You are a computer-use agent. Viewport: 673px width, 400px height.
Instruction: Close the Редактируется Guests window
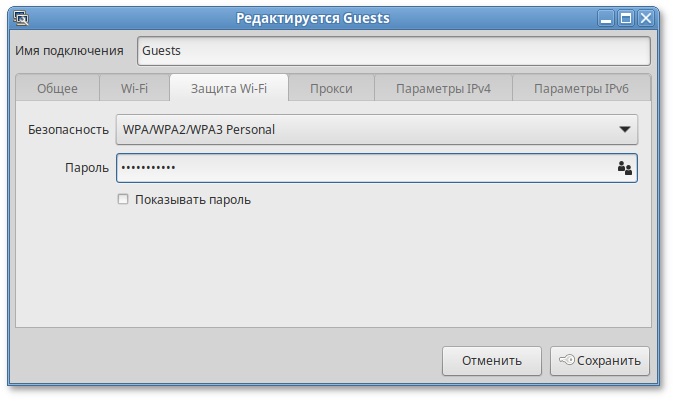646,18
